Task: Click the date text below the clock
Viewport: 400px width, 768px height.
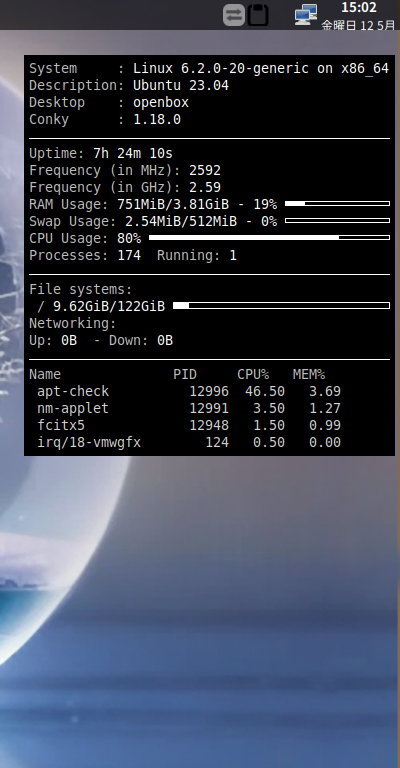Action: click(358, 25)
